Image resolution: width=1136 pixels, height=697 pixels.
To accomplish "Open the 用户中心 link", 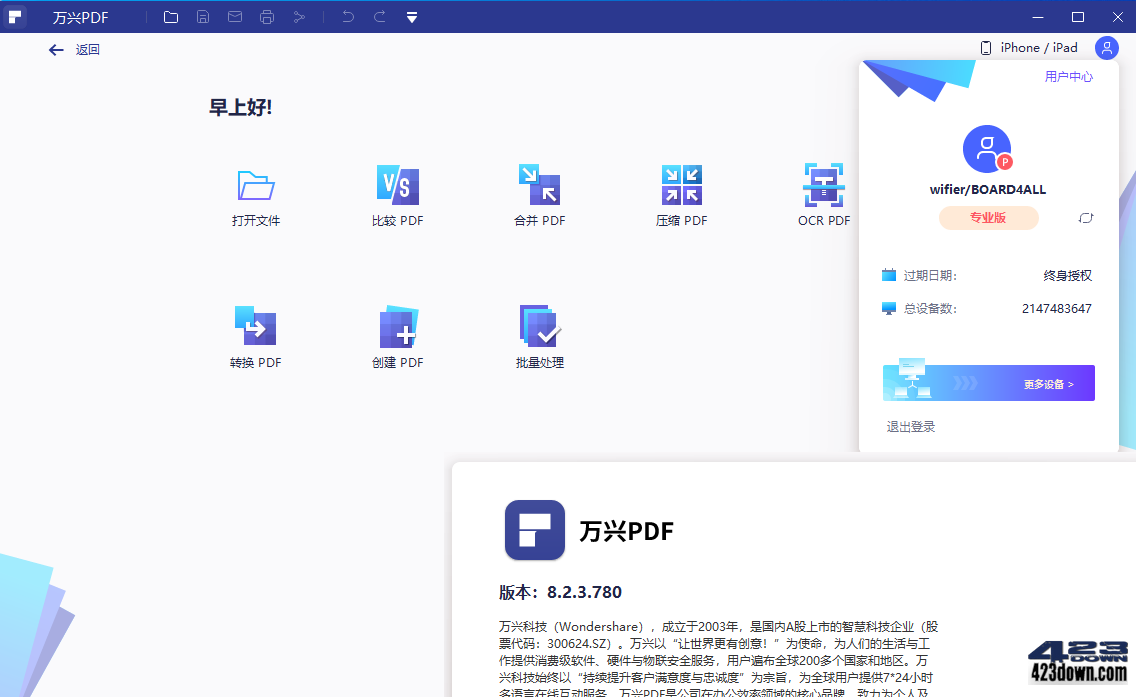I will [1069, 77].
